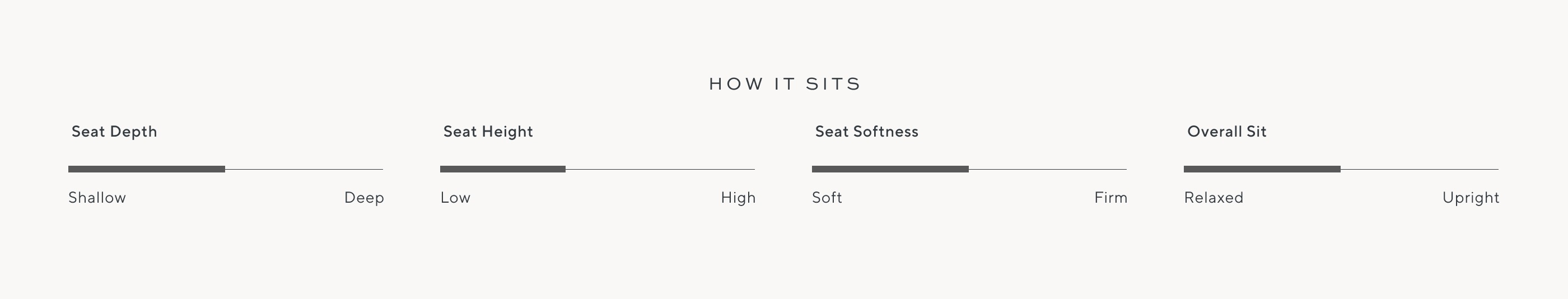Image resolution: width=1568 pixels, height=299 pixels.
Task: Click the unfilled thin track of Seat Depth
Action: click(x=304, y=169)
